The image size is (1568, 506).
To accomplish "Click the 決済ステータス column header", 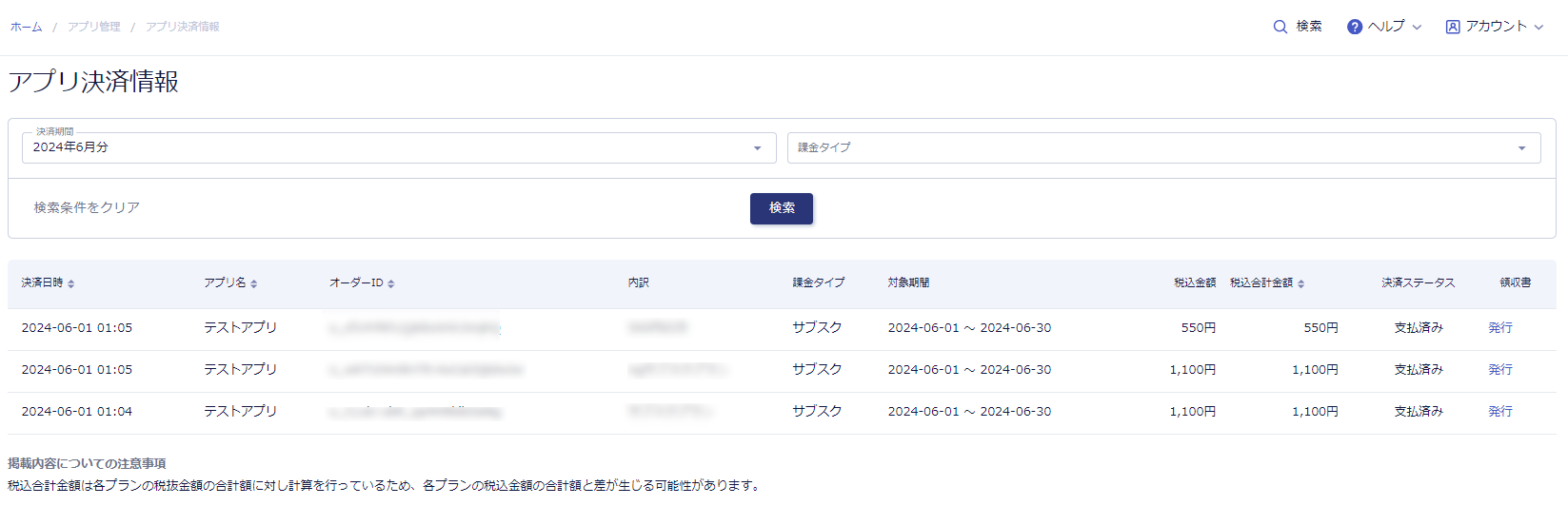I will tap(1419, 282).
